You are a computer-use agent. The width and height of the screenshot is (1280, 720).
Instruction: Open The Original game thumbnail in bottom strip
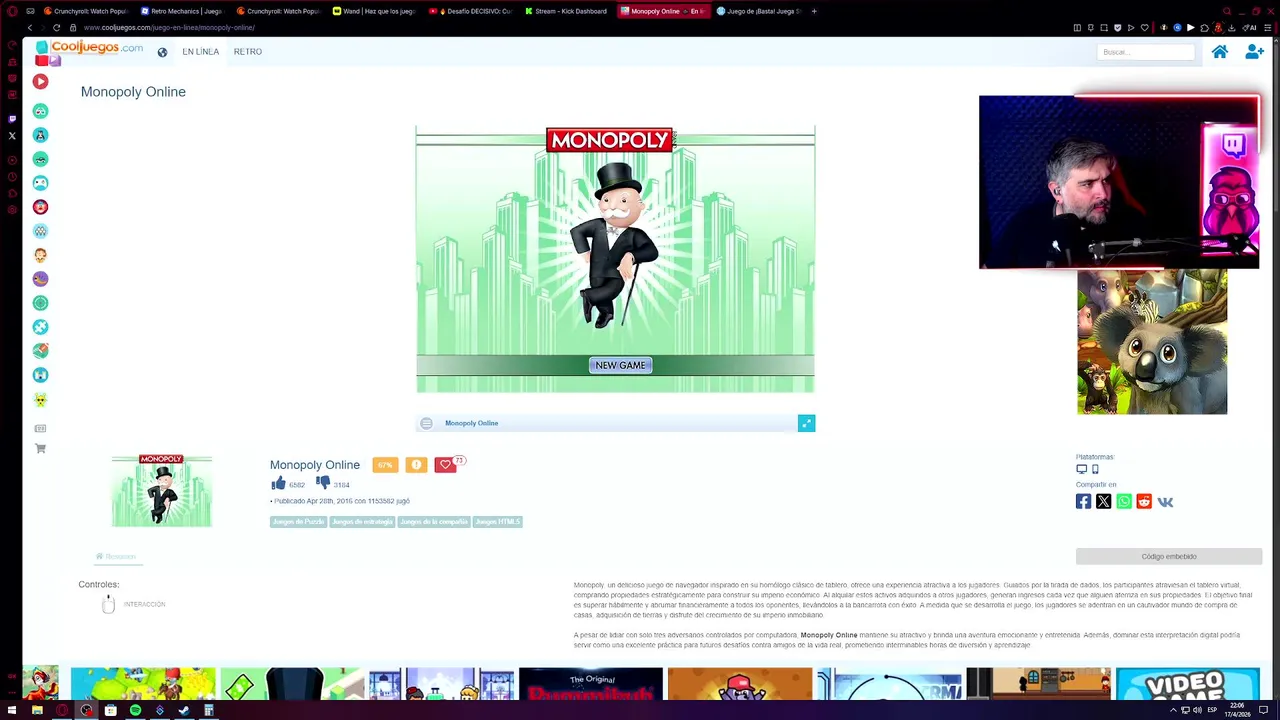click(x=591, y=685)
